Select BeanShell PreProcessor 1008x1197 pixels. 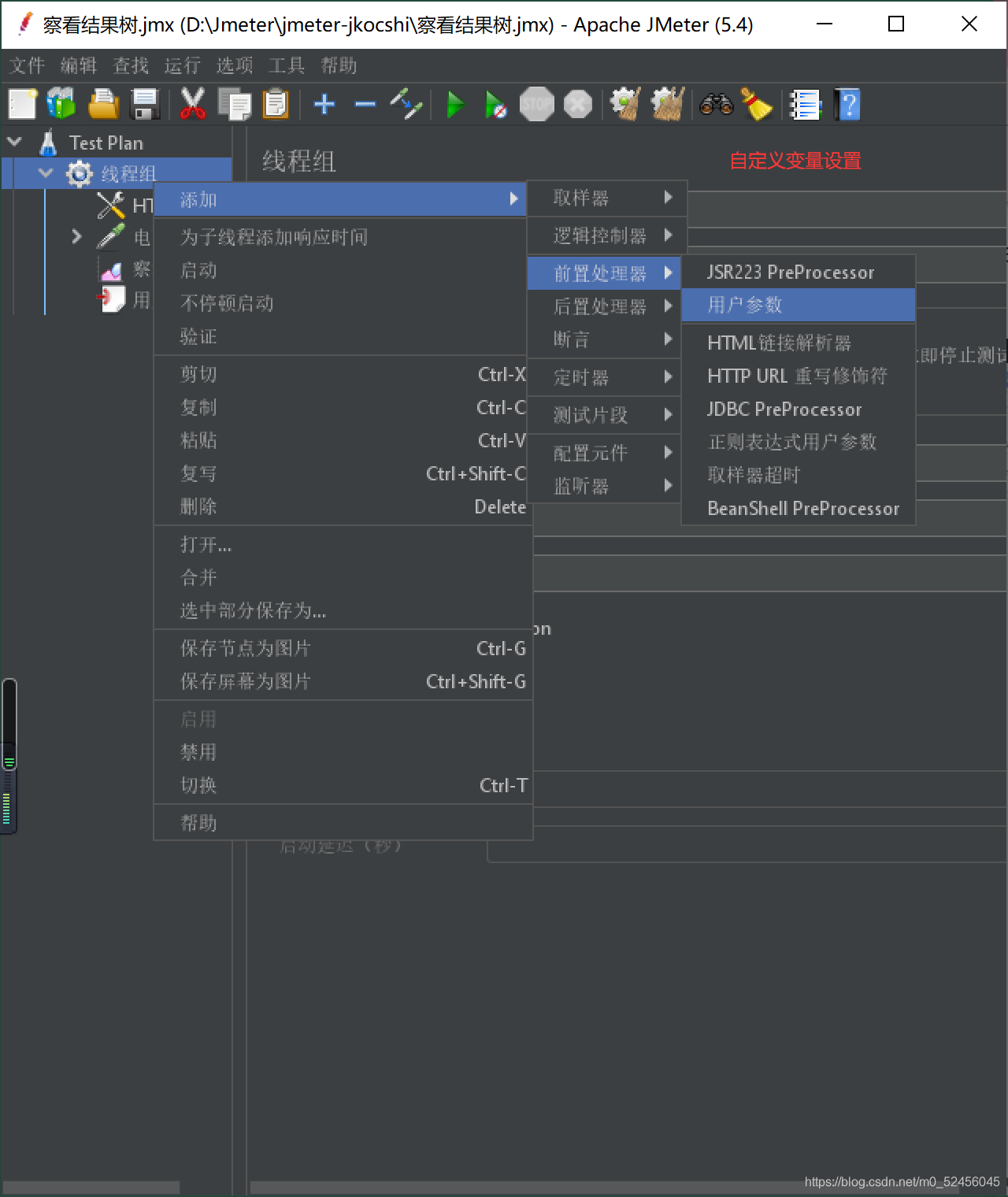pos(799,508)
